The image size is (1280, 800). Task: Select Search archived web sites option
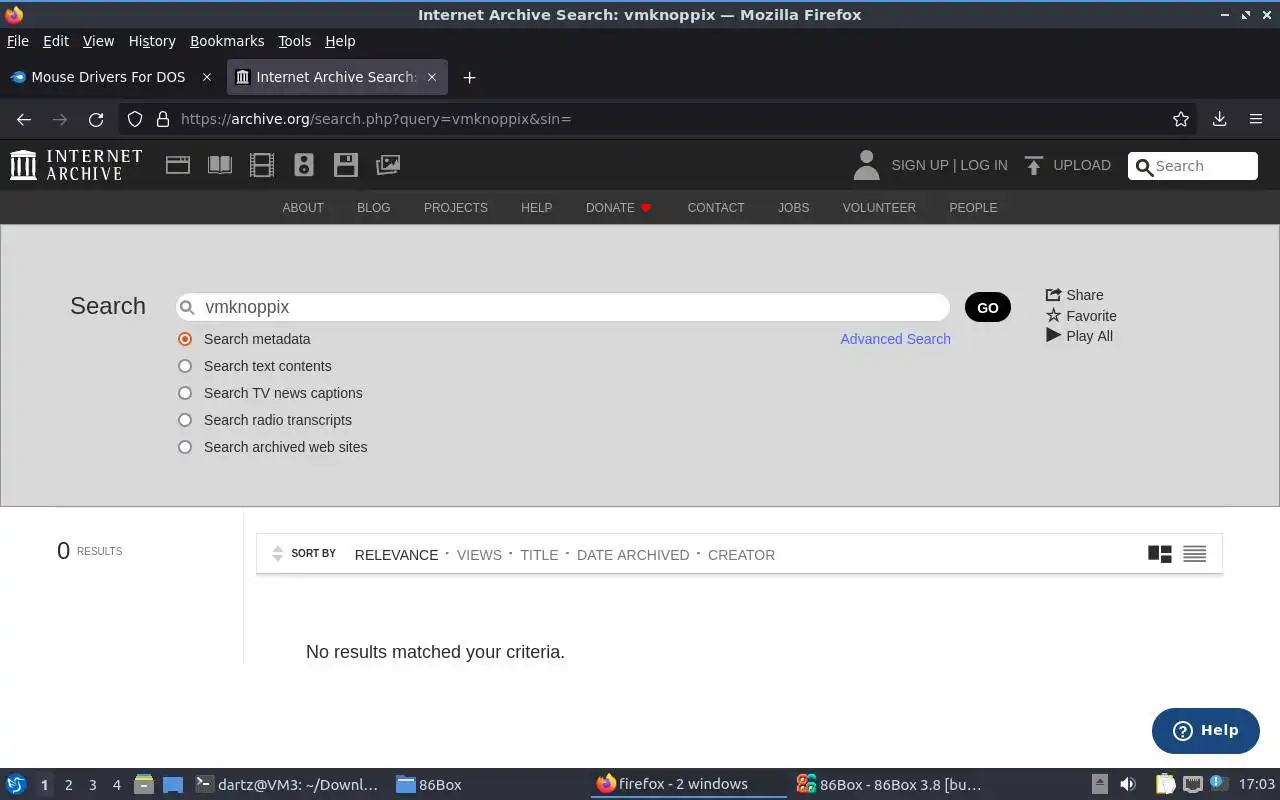185,447
